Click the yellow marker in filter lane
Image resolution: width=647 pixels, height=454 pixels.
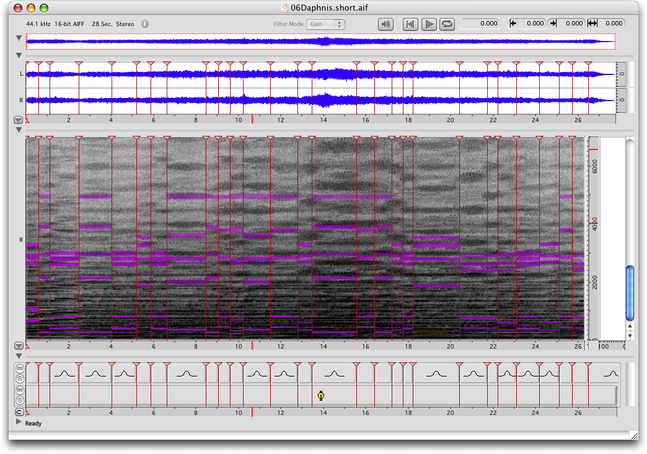pos(321,396)
